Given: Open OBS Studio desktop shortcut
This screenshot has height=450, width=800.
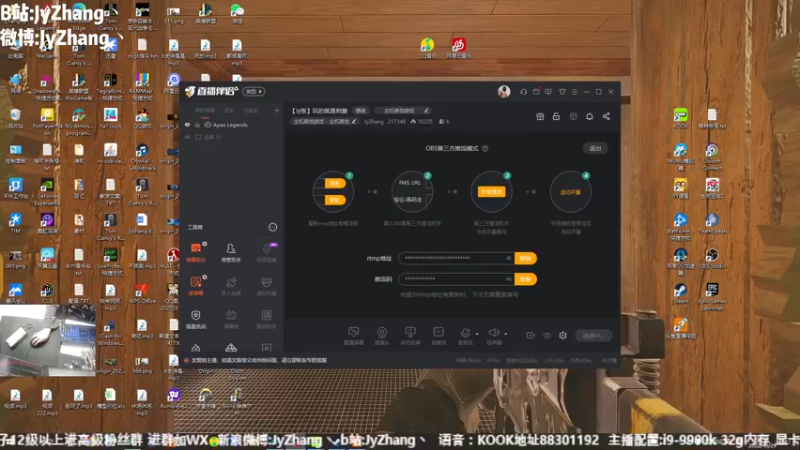Looking at the screenshot, I should click(712, 258).
